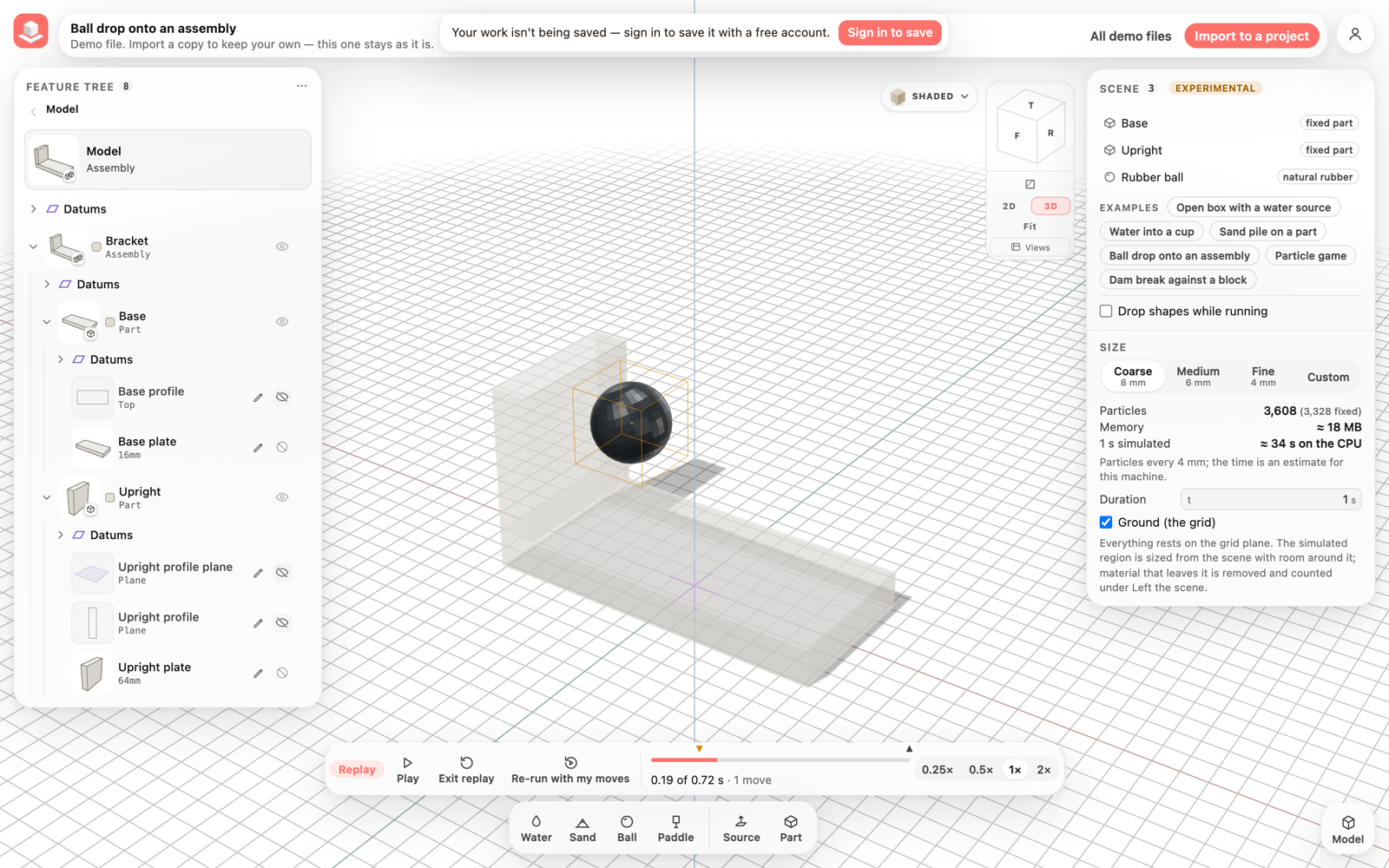Select Fine 4 mm particle size
Viewport: 1389px width, 868px height.
click(x=1263, y=377)
